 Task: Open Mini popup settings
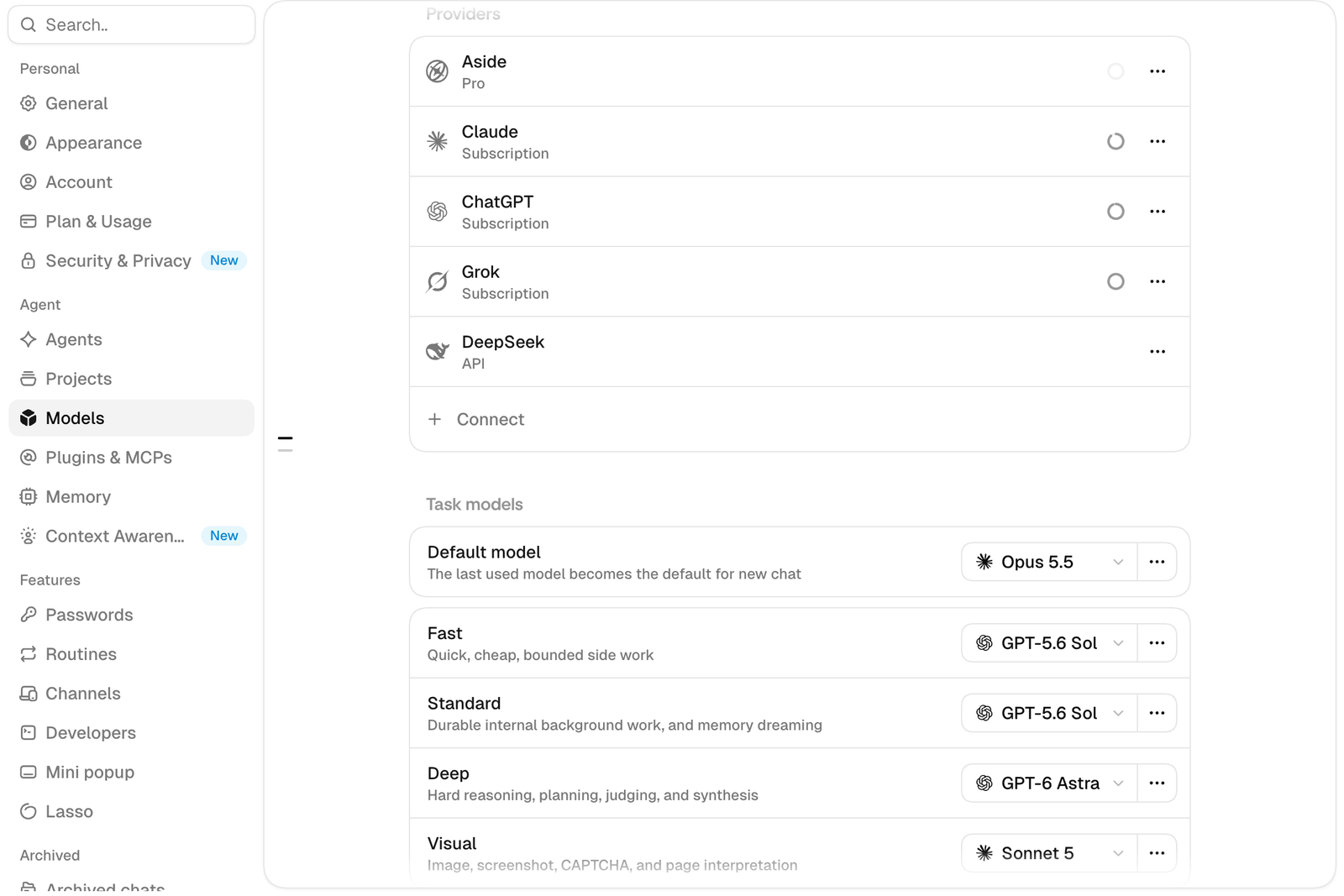tap(131, 773)
